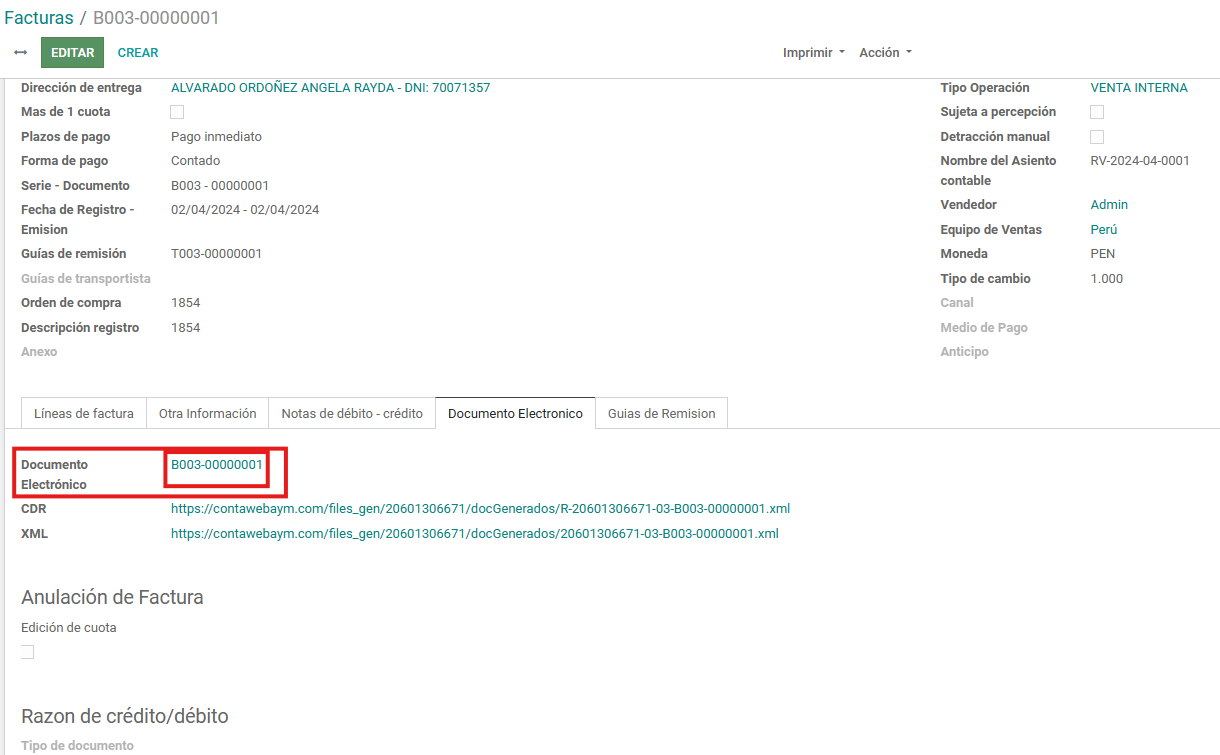Open the XML document URL link
The width and height of the screenshot is (1220, 755).
coord(474,534)
